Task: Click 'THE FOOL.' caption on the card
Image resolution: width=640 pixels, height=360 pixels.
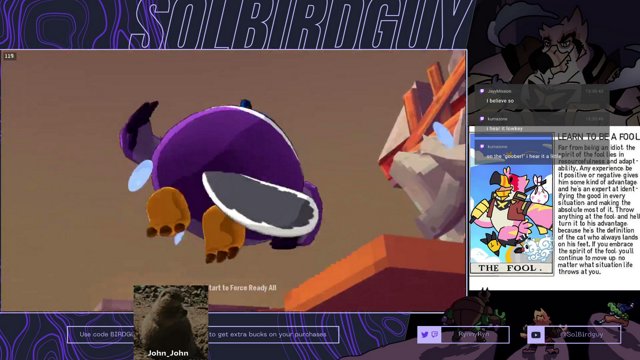Action: (510, 268)
